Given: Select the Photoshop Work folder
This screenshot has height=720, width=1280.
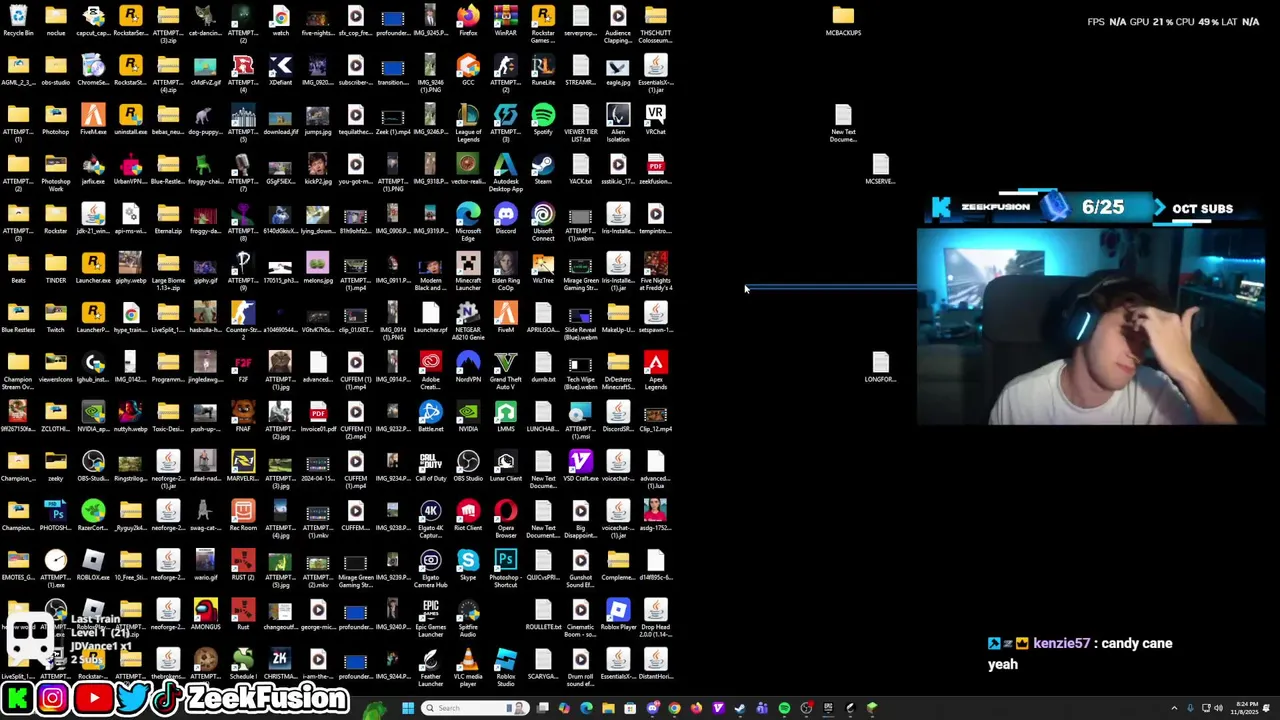Looking at the screenshot, I should click(56, 172).
